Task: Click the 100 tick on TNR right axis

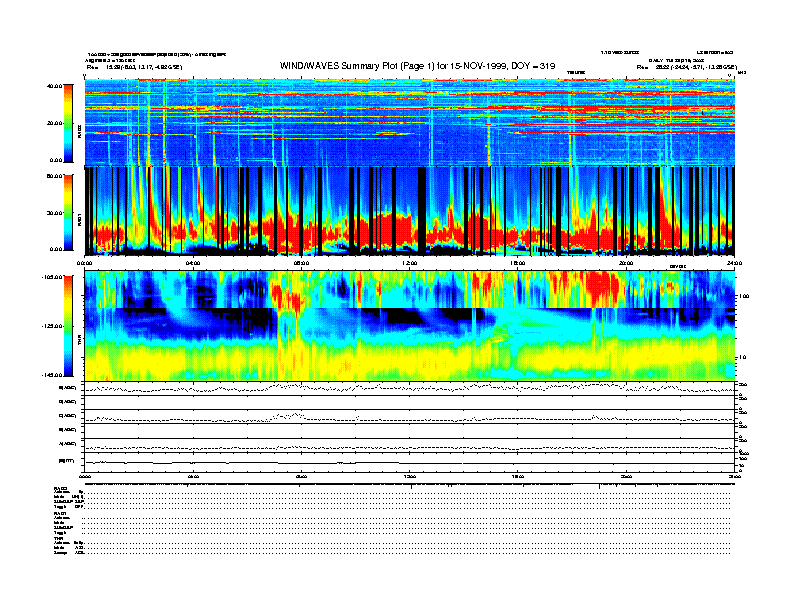Action: click(x=745, y=296)
